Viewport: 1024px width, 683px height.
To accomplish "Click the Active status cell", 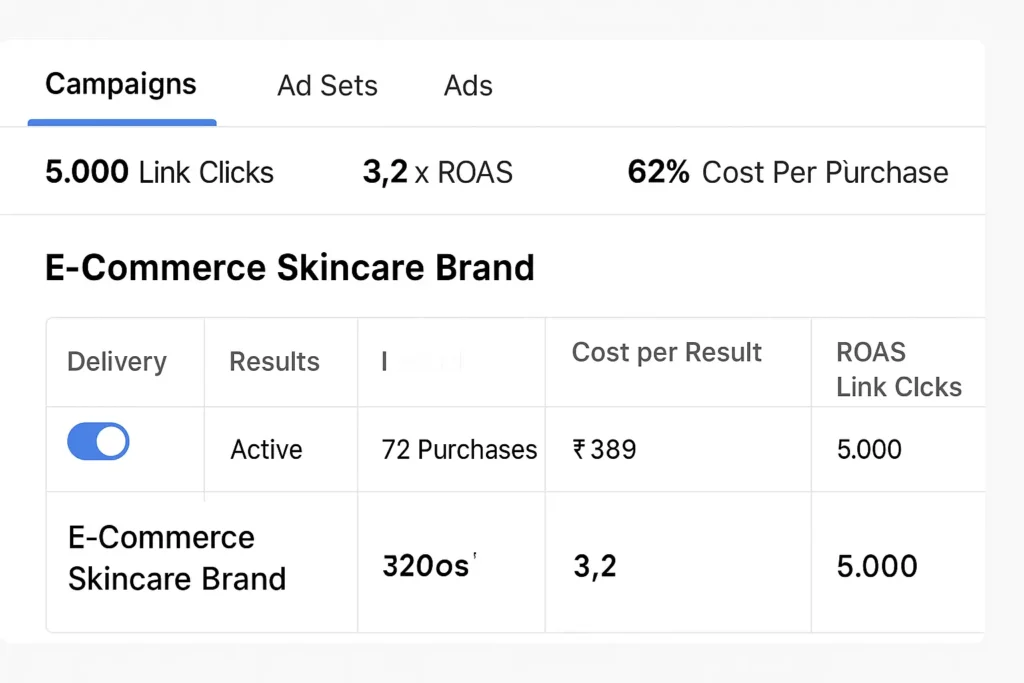I will coord(266,450).
